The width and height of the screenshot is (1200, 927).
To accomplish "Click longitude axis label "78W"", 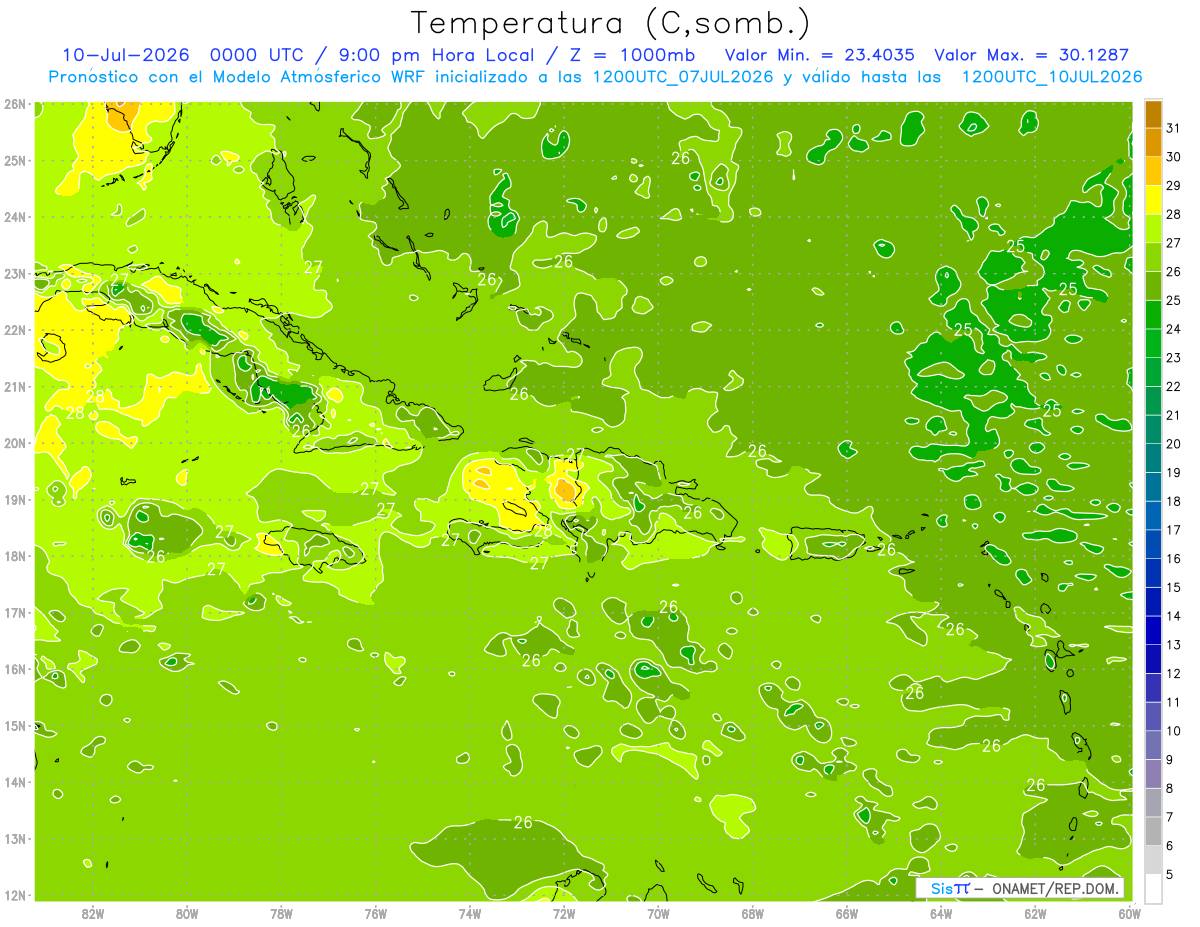I will point(281,913).
